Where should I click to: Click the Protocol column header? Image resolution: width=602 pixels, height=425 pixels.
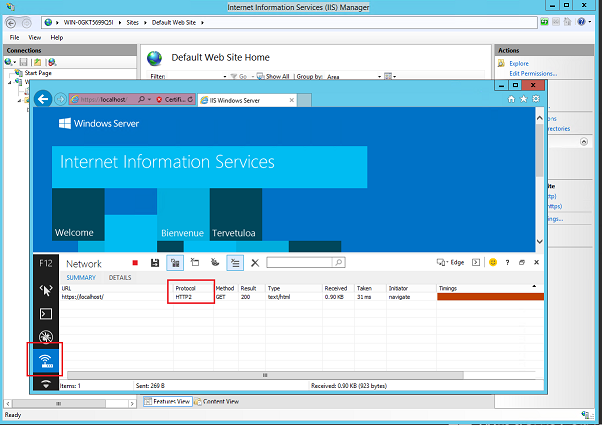tap(186, 287)
